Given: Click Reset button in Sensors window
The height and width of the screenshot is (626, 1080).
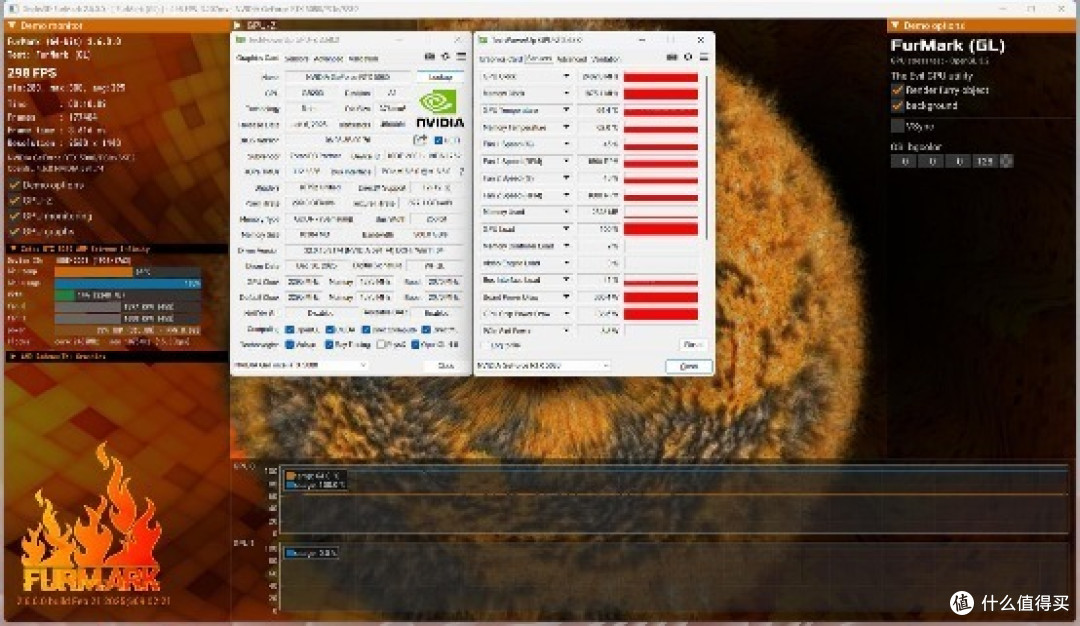Looking at the screenshot, I should coord(692,344).
